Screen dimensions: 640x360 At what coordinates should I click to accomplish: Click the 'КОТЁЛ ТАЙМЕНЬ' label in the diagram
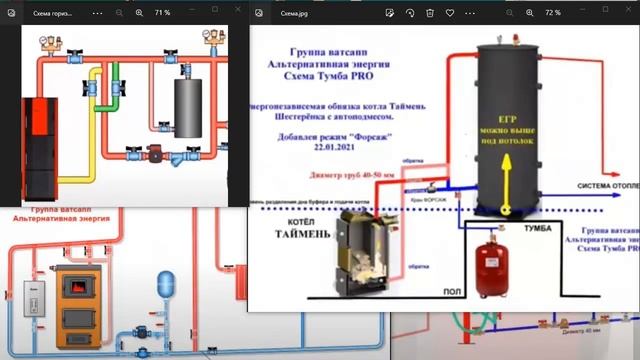point(302,229)
